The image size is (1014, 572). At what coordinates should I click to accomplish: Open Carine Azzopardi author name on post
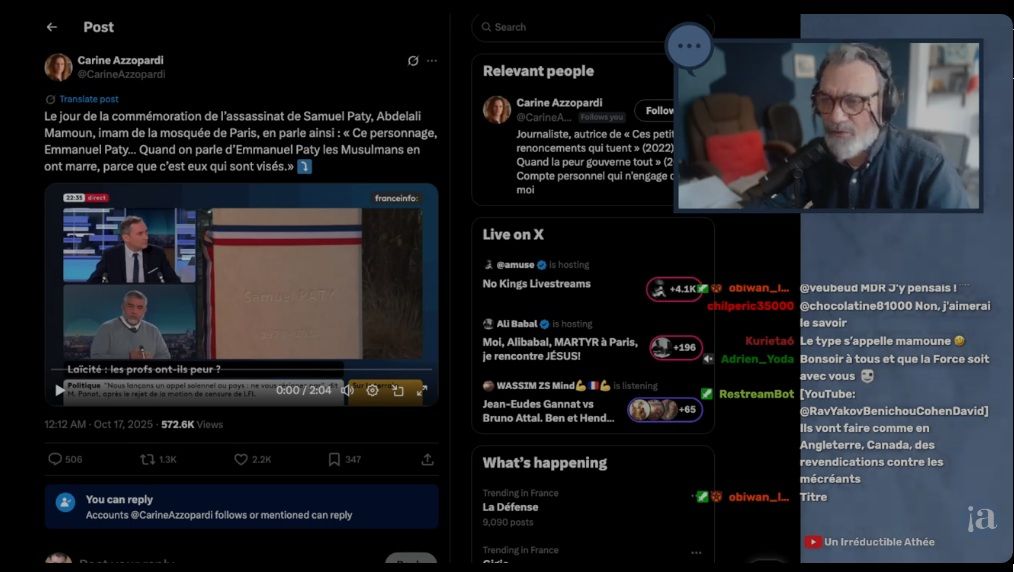click(120, 60)
